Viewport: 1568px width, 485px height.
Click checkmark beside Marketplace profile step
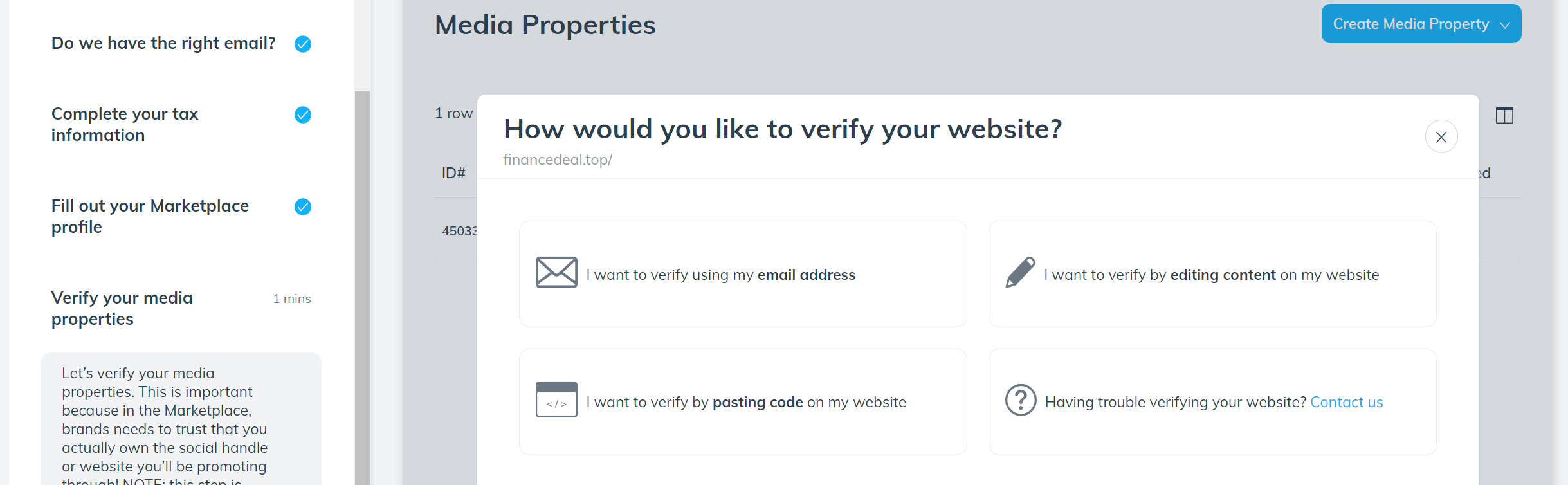pos(303,206)
